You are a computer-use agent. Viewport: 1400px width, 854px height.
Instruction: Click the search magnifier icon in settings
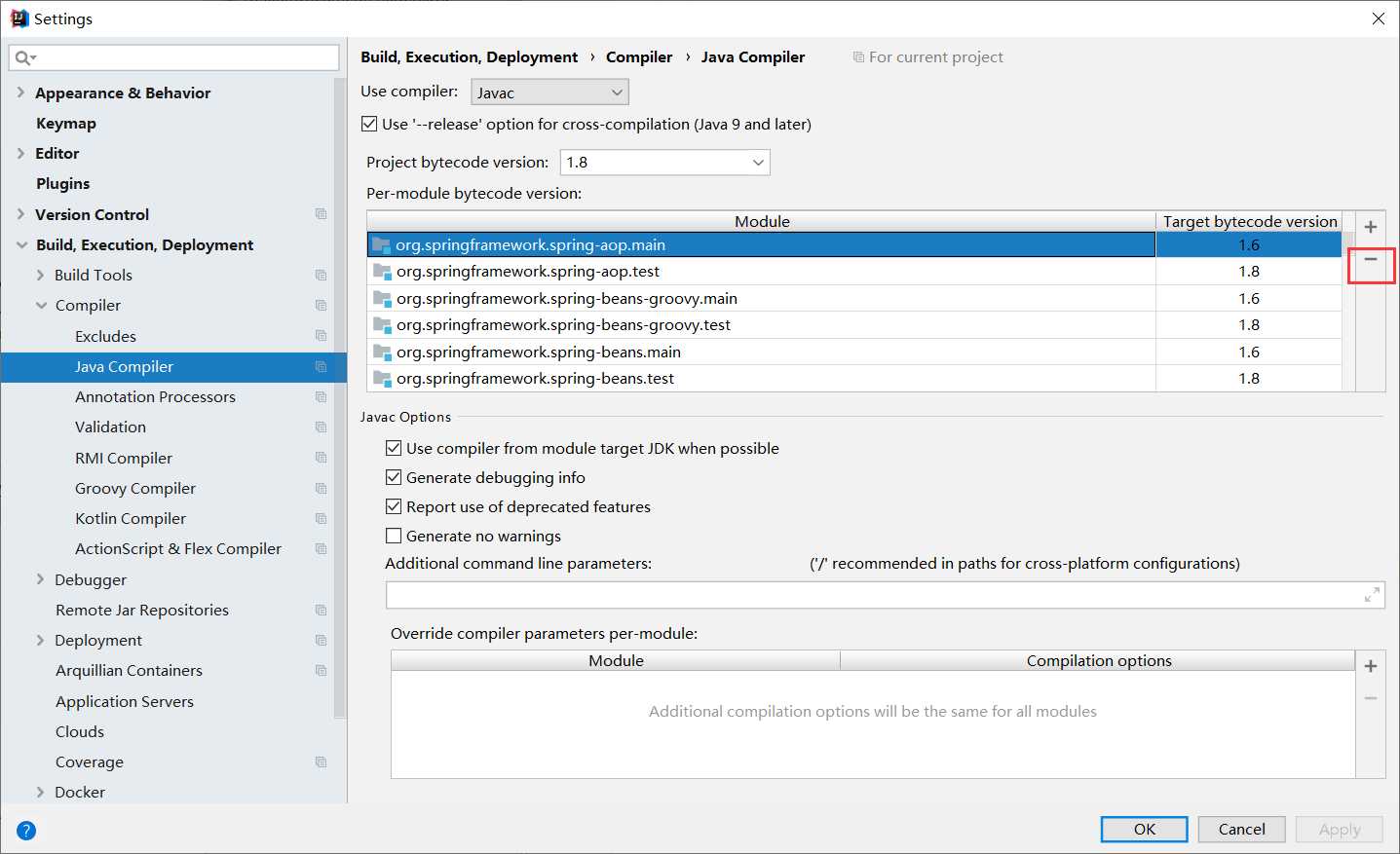coord(23,57)
